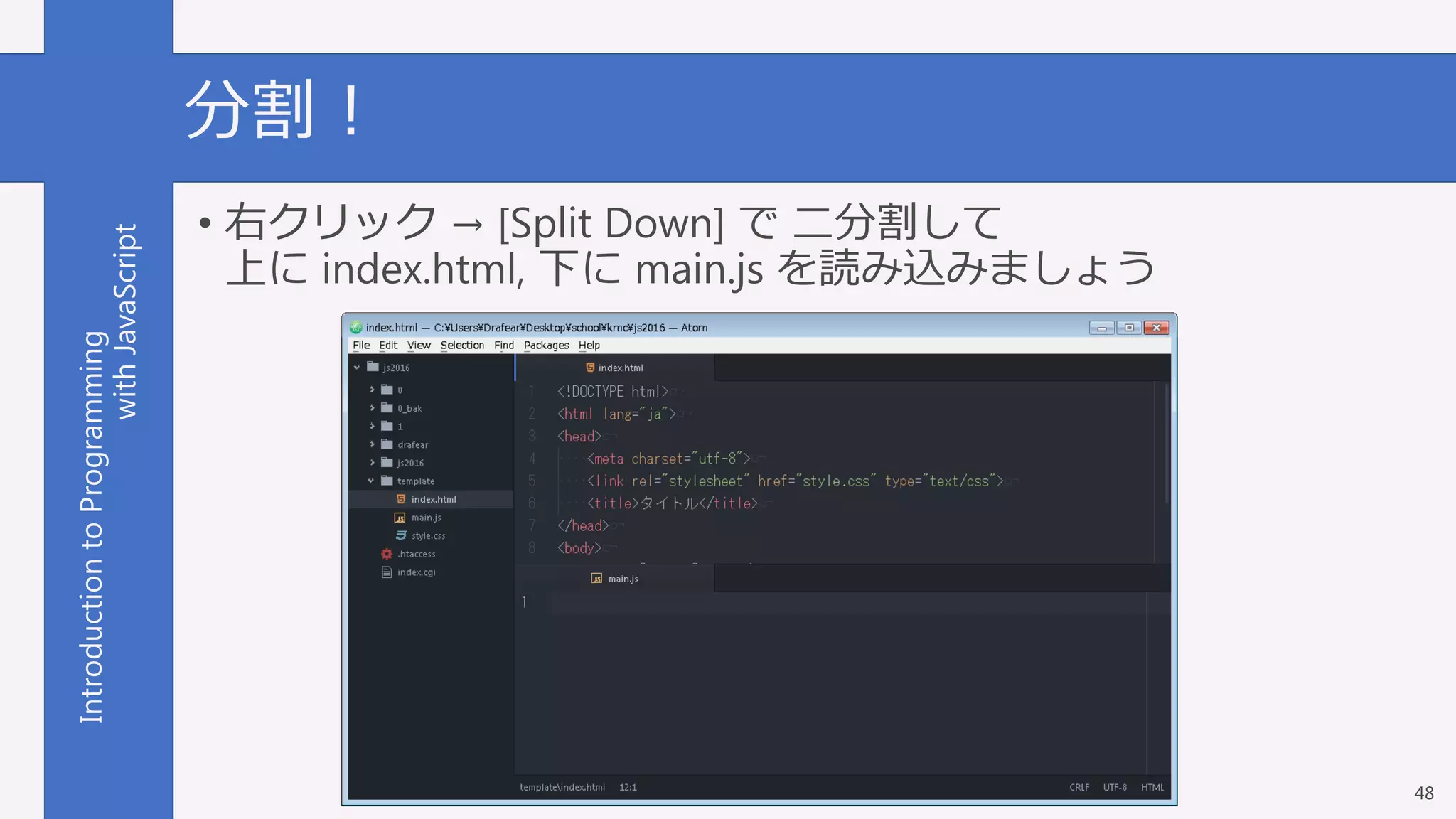This screenshot has height=819, width=1456.
Task: Select index.html in the tree view
Action: [x=431, y=499]
